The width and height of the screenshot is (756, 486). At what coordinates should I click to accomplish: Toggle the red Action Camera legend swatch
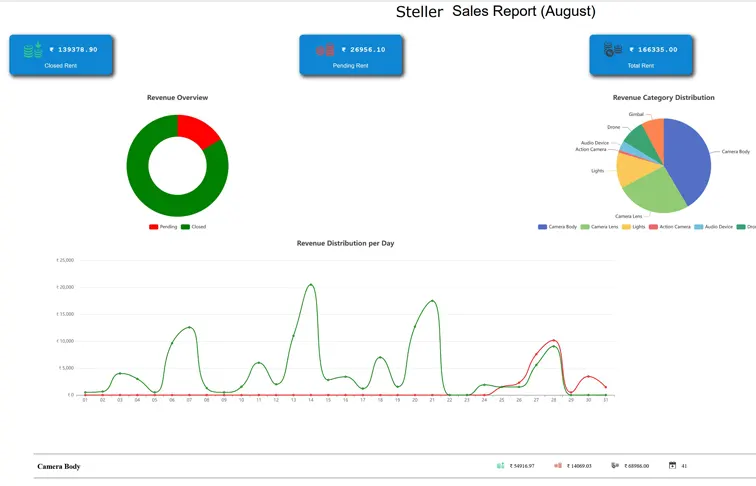653,227
